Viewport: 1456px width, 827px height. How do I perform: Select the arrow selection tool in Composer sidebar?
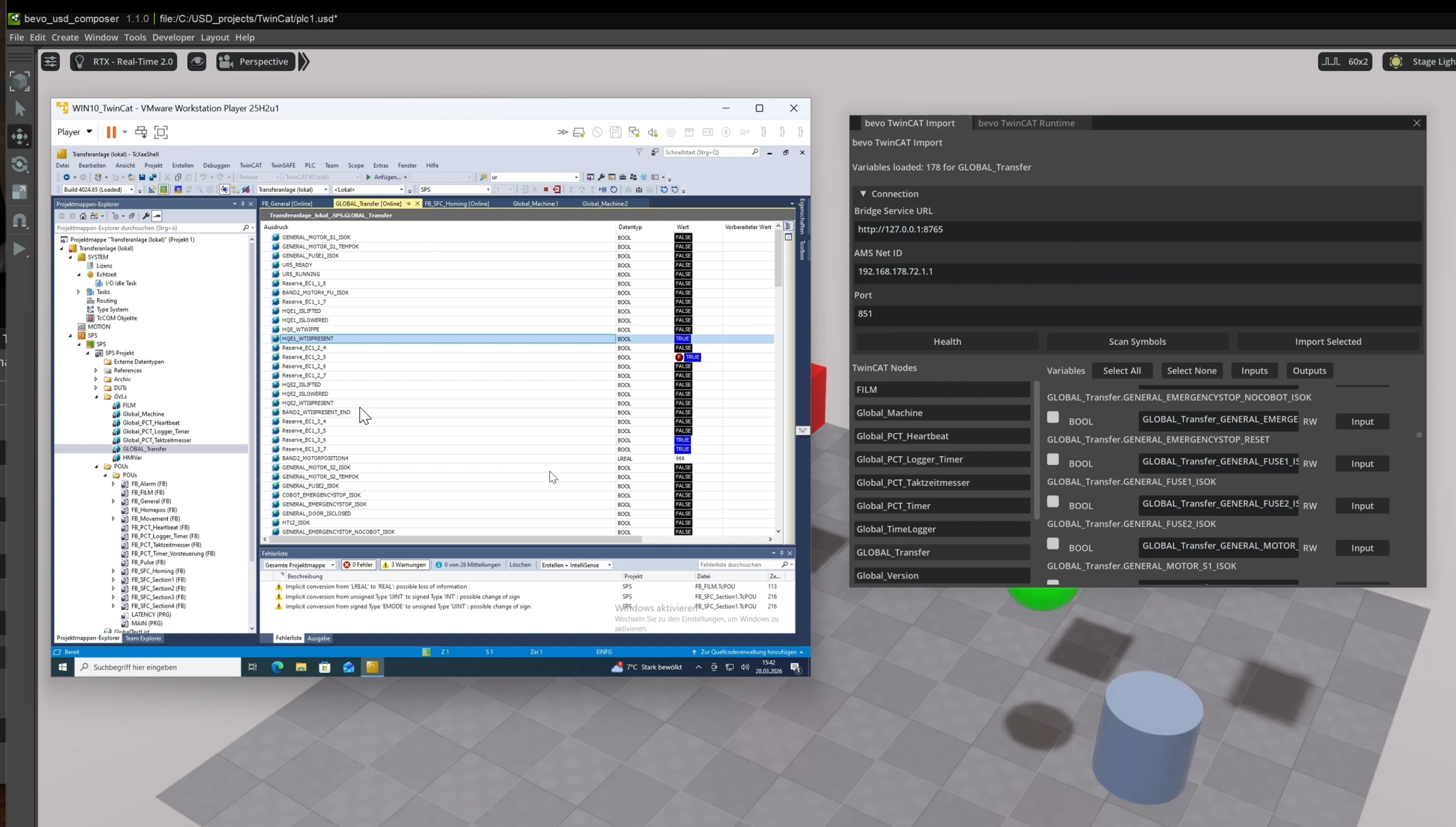coord(20,109)
